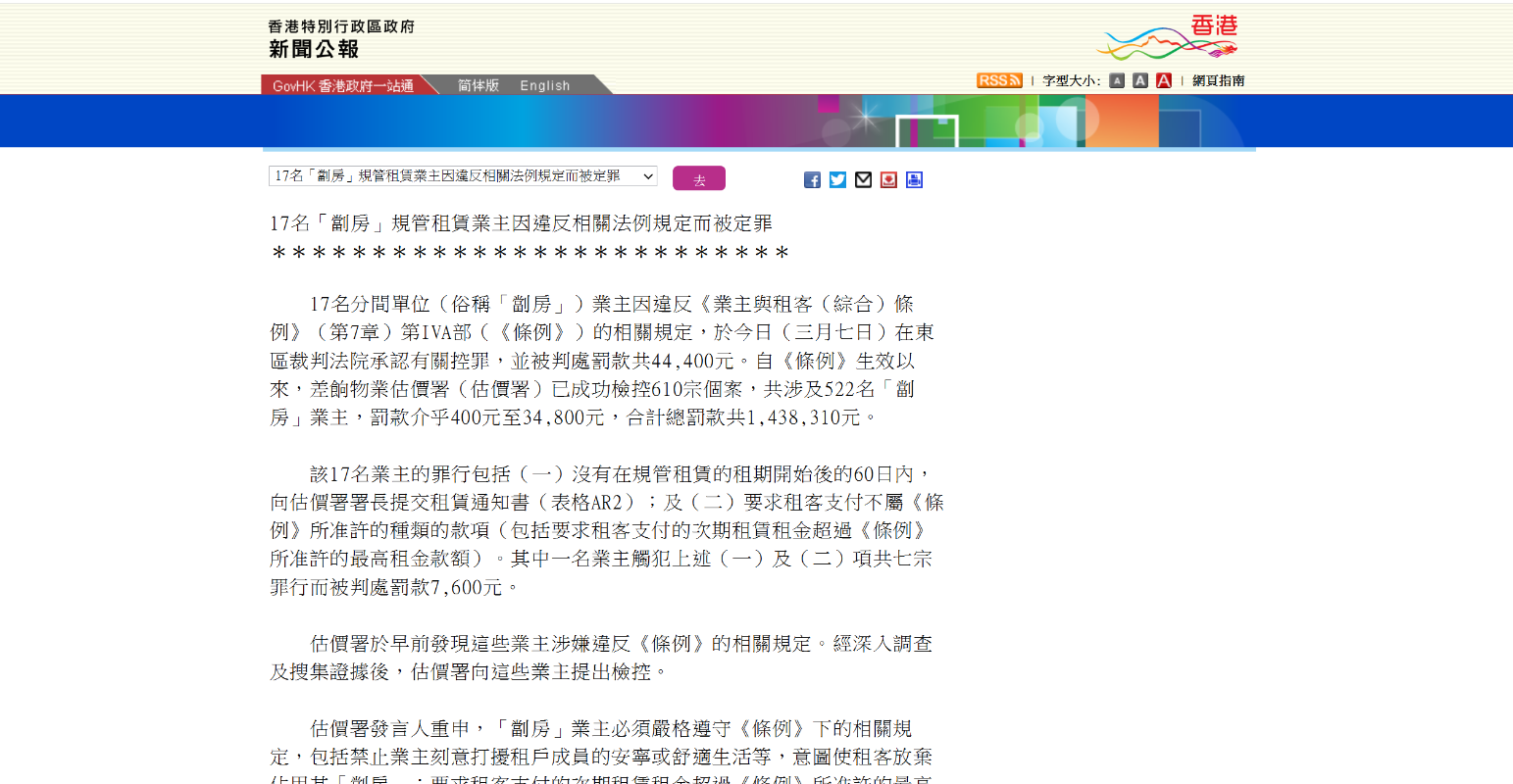Viewport: 1513px width, 784px height.
Task: Click the dropdown arrow of the press release list
Action: tap(647, 176)
